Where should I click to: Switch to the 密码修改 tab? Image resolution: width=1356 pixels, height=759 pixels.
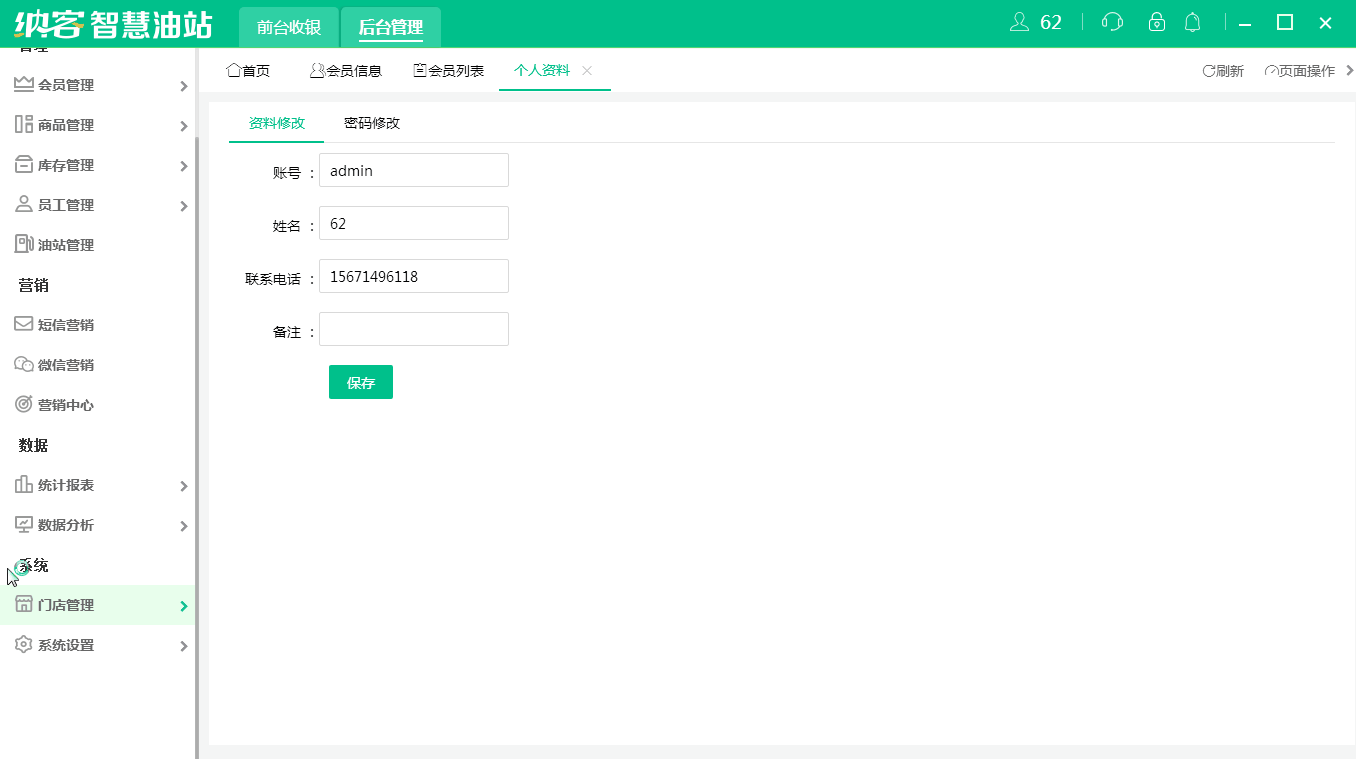pyautogui.click(x=371, y=125)
